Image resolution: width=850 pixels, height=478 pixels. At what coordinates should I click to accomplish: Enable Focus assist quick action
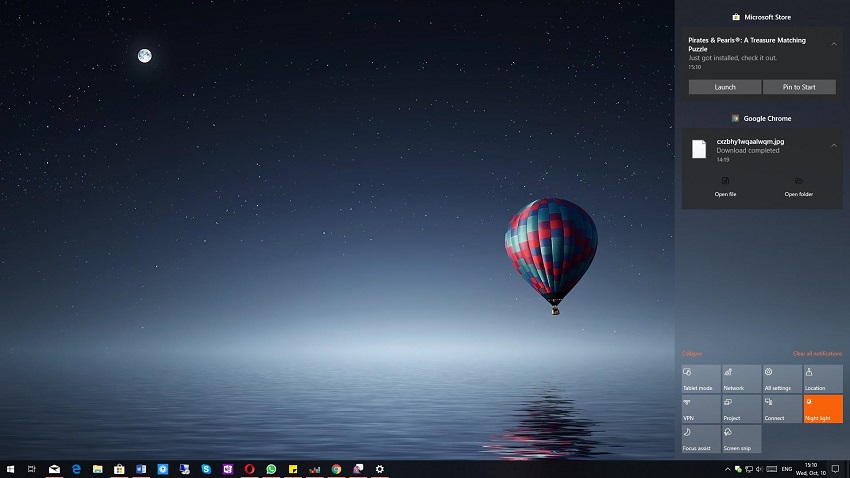coord(700,438)
